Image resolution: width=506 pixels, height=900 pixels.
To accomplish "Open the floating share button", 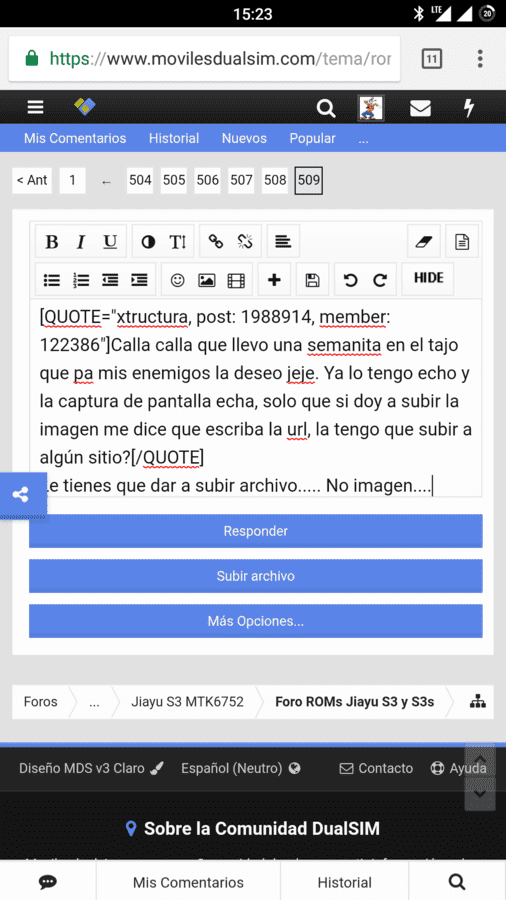I will pos(22,495).
